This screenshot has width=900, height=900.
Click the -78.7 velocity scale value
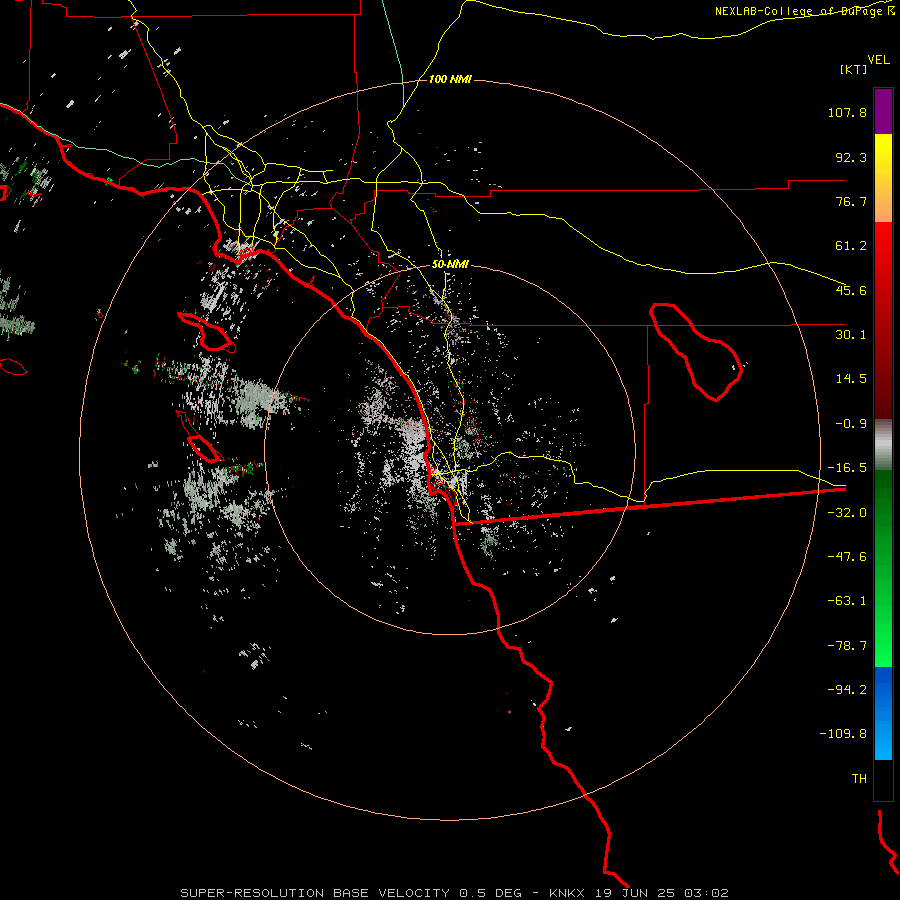click(x=847, y=646)
